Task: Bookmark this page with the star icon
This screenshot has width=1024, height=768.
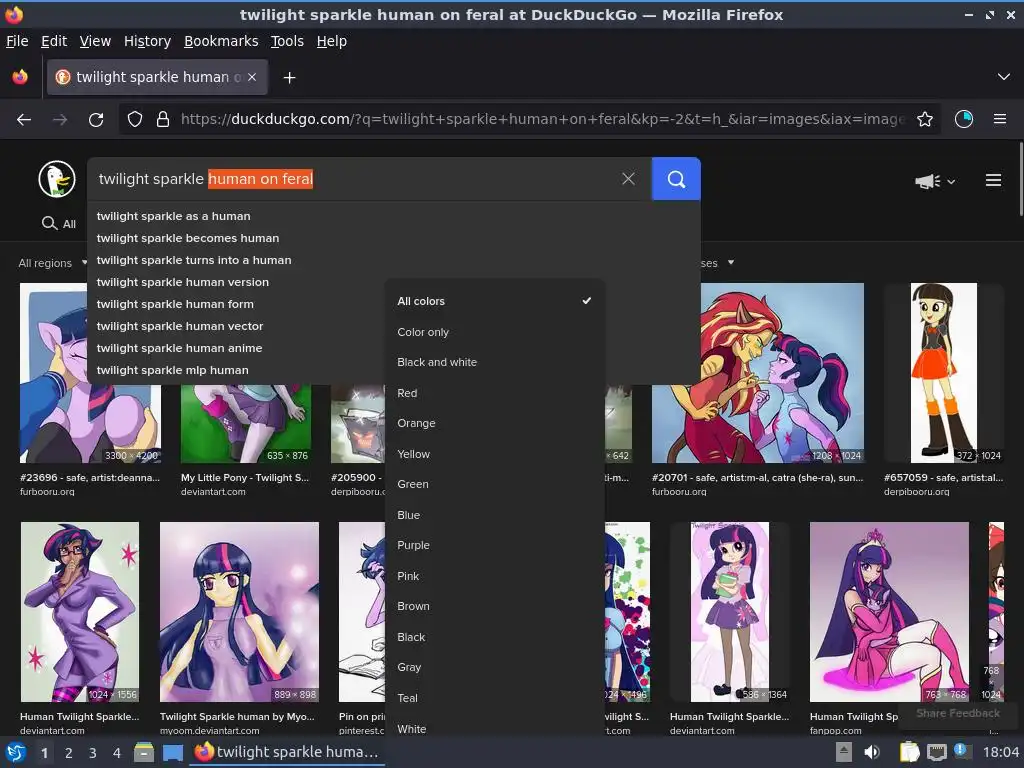Action: pyautogui.click(x=925, y=120)
